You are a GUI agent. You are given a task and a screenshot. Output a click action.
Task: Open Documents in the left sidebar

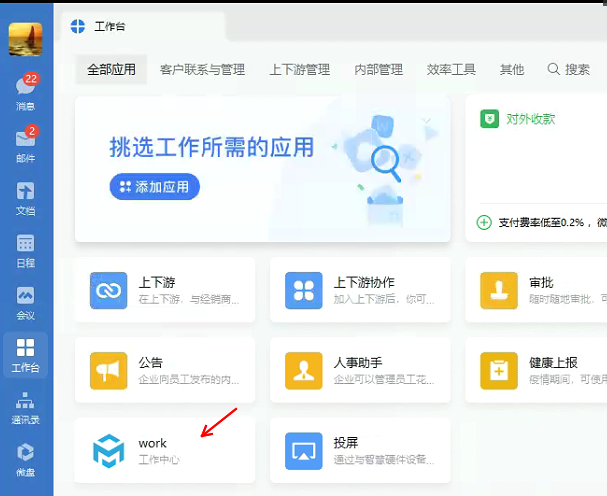(x=25, y=196)
